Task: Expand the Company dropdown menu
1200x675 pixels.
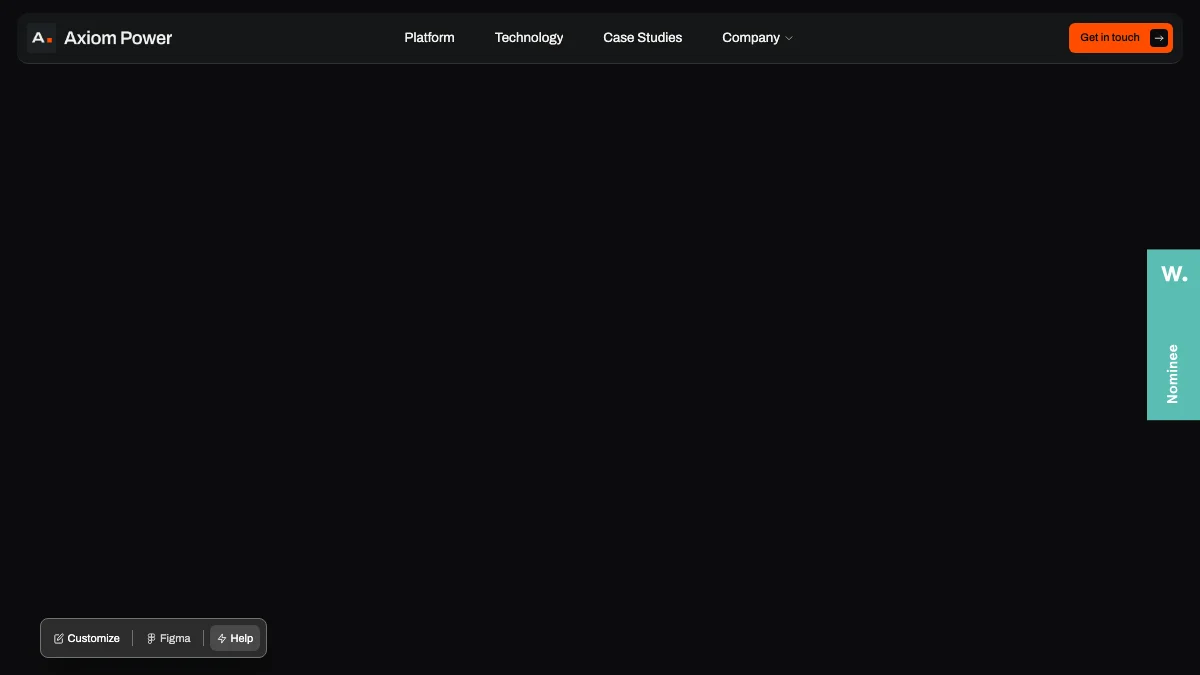Action: click(757, 38)
